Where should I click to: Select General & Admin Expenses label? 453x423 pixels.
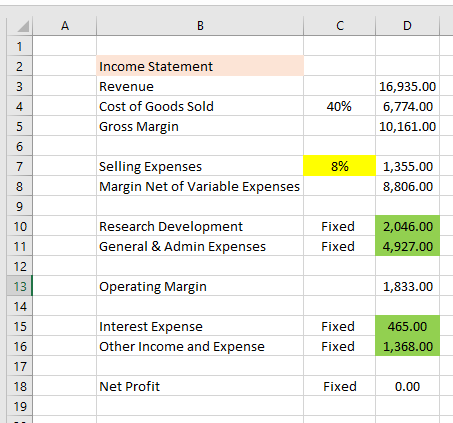click(x=200, y=246)
